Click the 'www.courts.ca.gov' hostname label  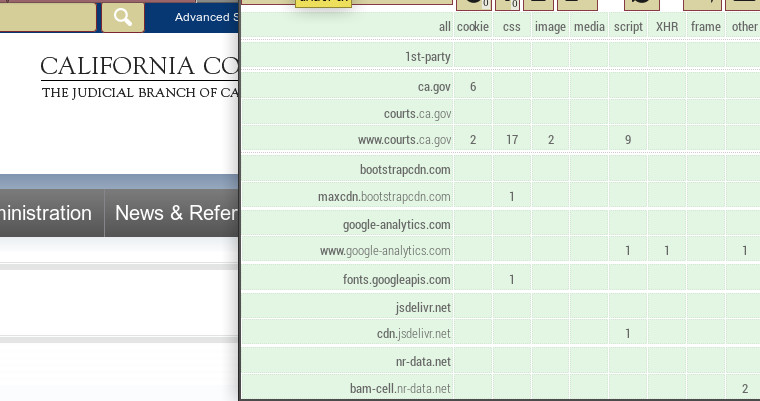[x=347, y=140]
